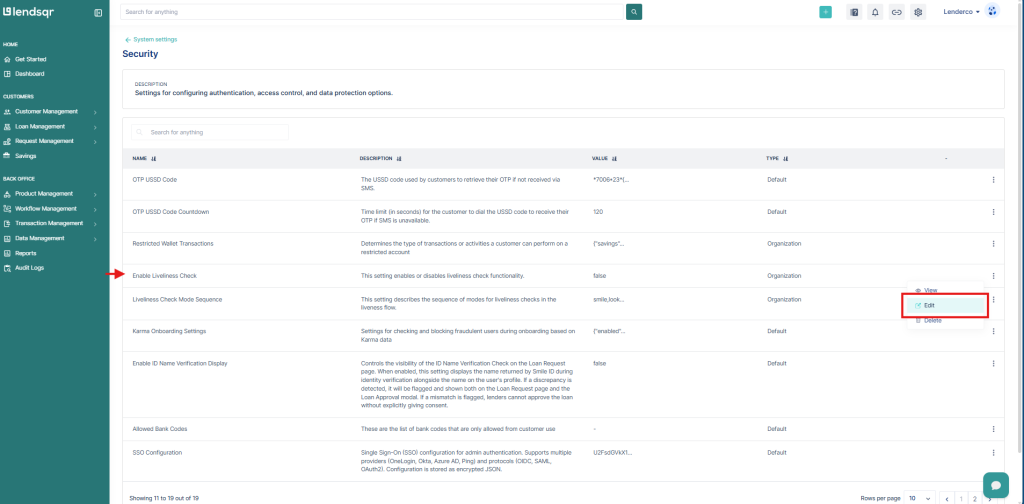Image resolution: width=1024 pixels, height=504 pixels.
Task: Collapse sidebar using the panel toggle icon
Action: [x=97, y=13]
